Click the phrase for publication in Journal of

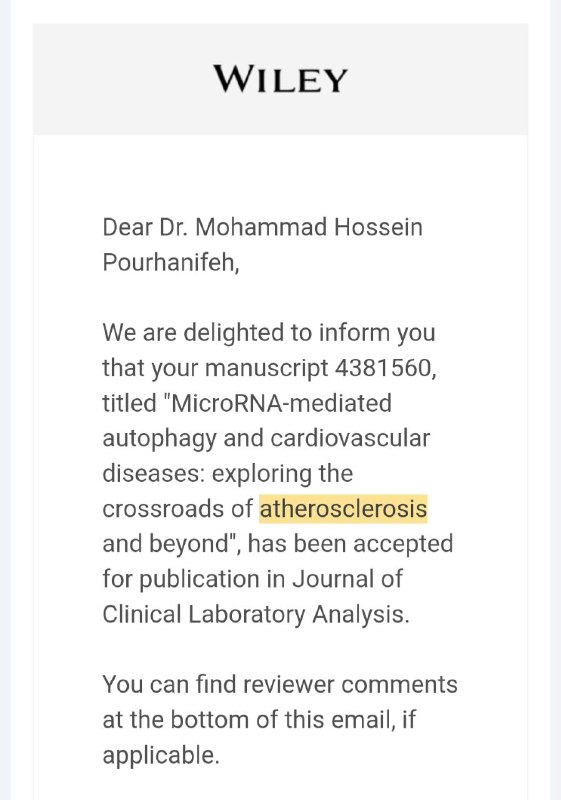click(x=252, y=579)
